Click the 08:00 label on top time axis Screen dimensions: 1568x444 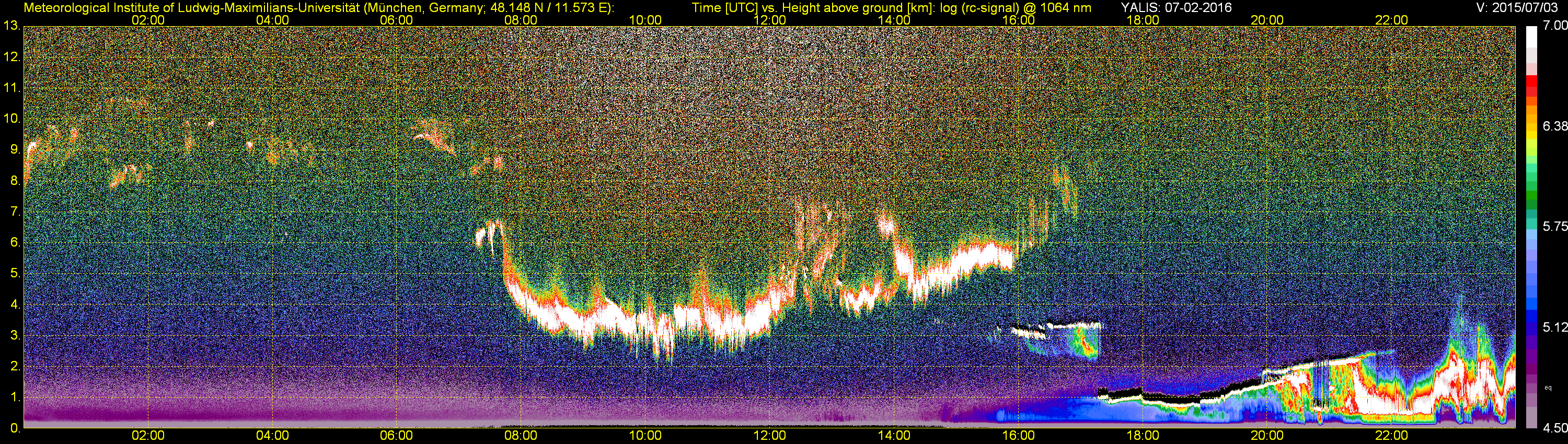pos(521,20)
